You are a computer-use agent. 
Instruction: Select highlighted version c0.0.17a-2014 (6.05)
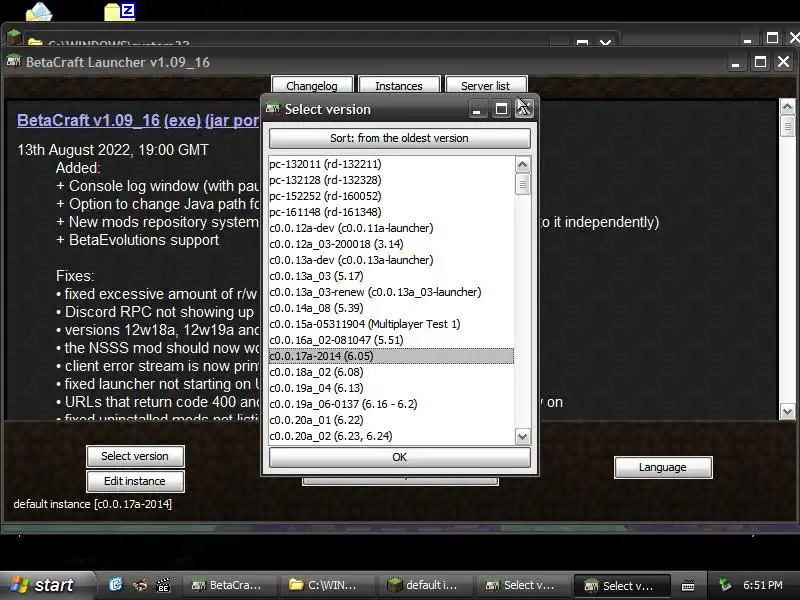(391, 356)
